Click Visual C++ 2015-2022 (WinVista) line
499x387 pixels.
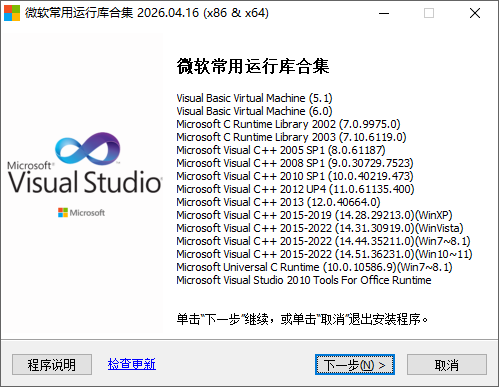320,228
